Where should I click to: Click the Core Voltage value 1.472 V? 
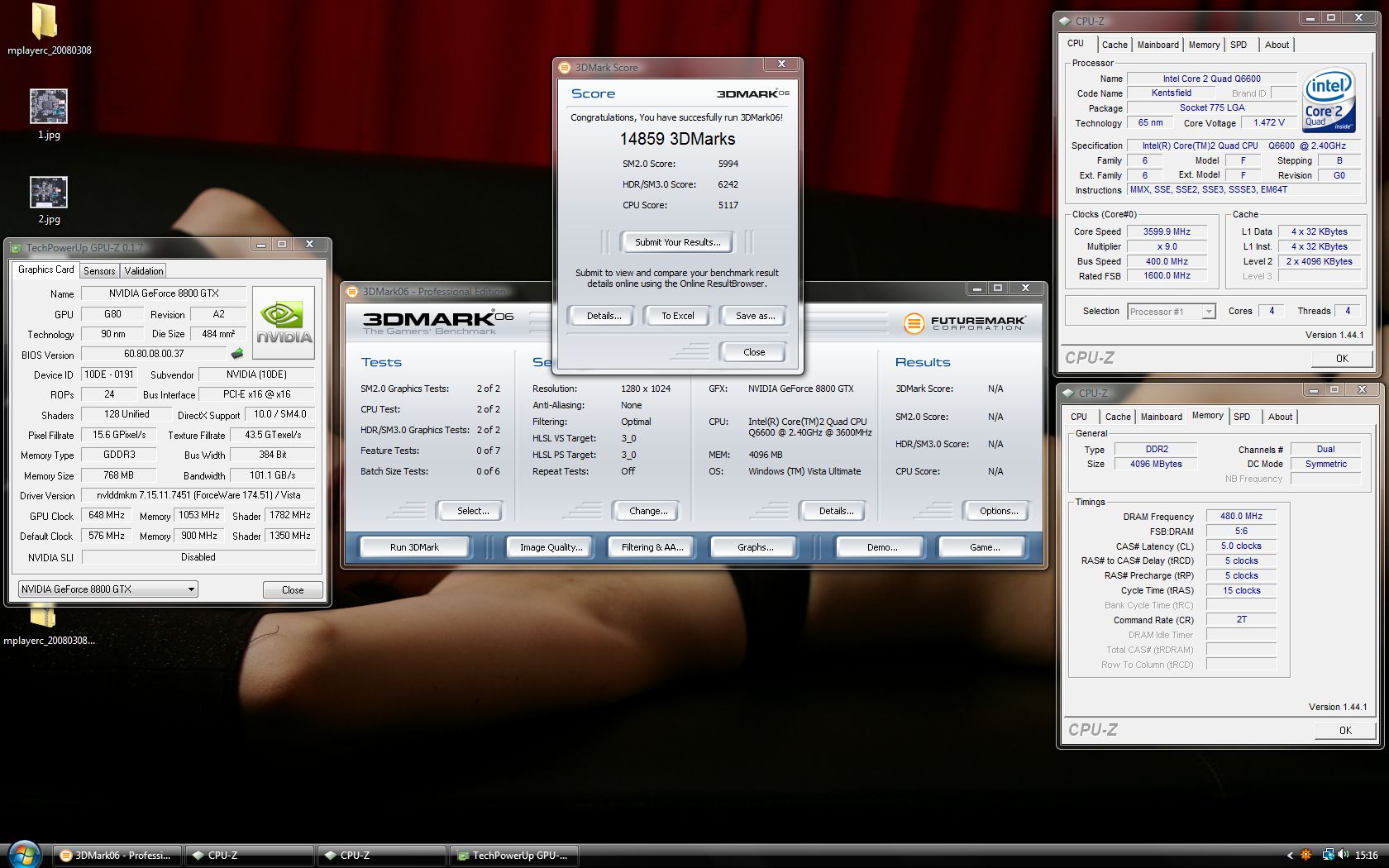[x=1268, y=122]
